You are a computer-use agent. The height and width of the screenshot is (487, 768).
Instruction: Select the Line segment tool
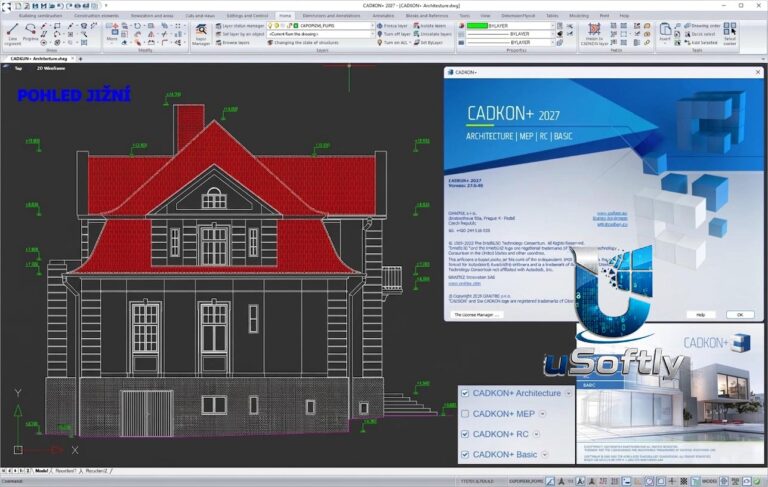[13, 33]
